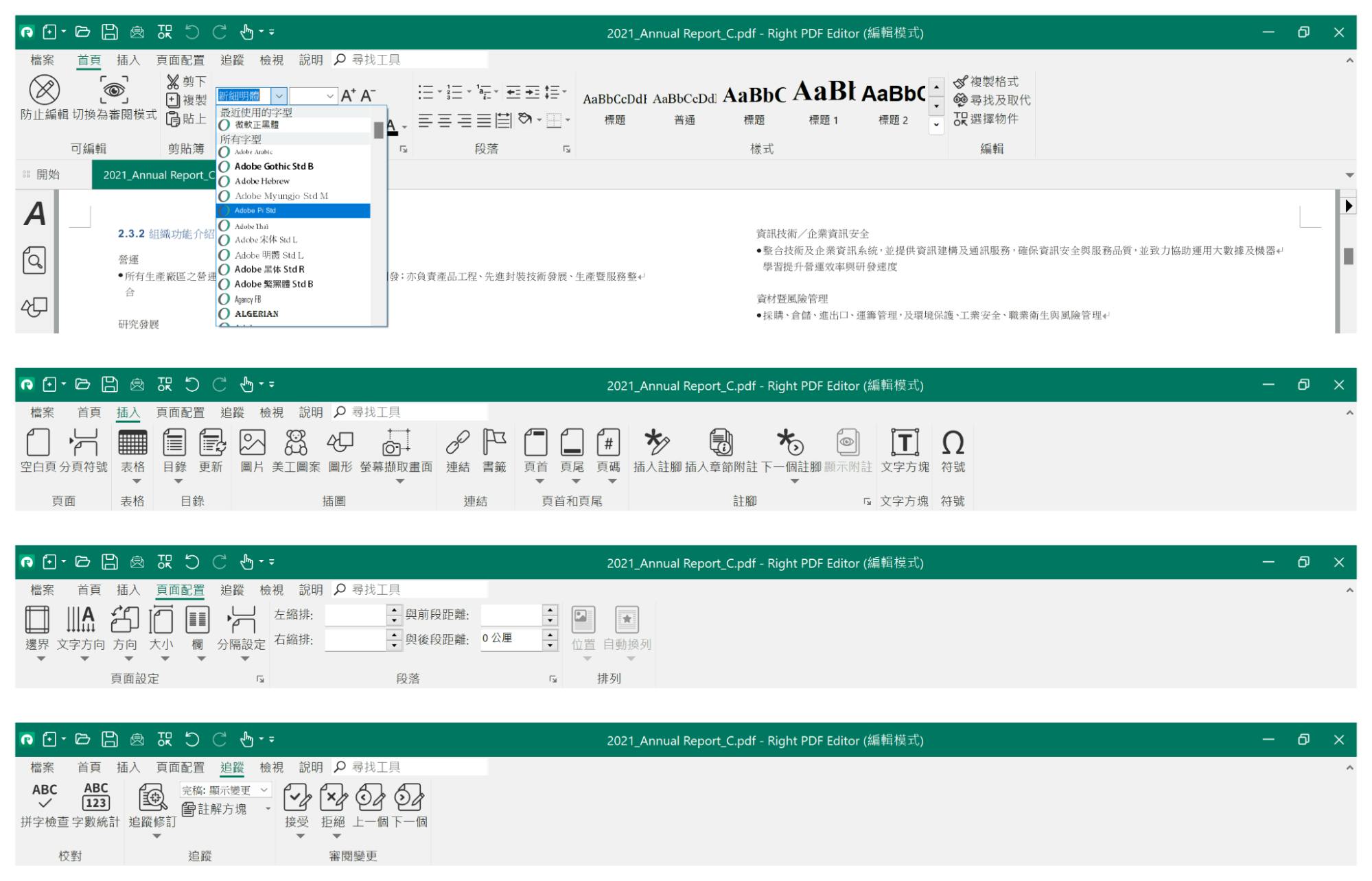Click the 拼字檢查 spell check icon
Viewport: 1372px width, 881px height.
point(45,797)
